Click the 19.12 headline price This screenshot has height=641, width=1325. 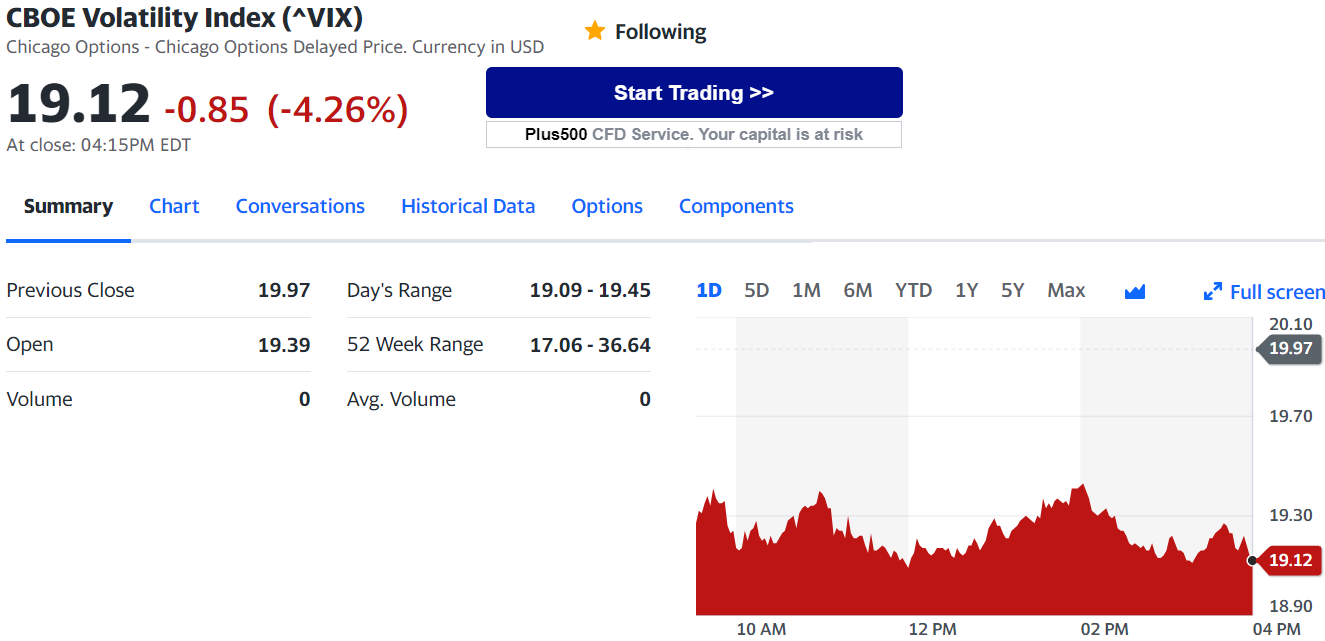pos(79,104)
